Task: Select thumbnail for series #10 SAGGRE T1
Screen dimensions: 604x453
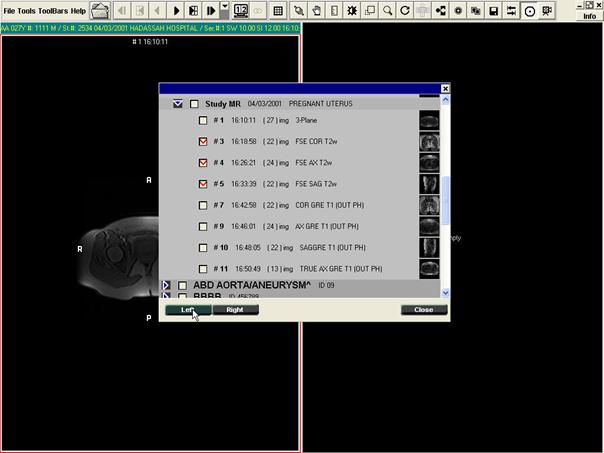Action: pyautogui.click(x=429, y=248)
